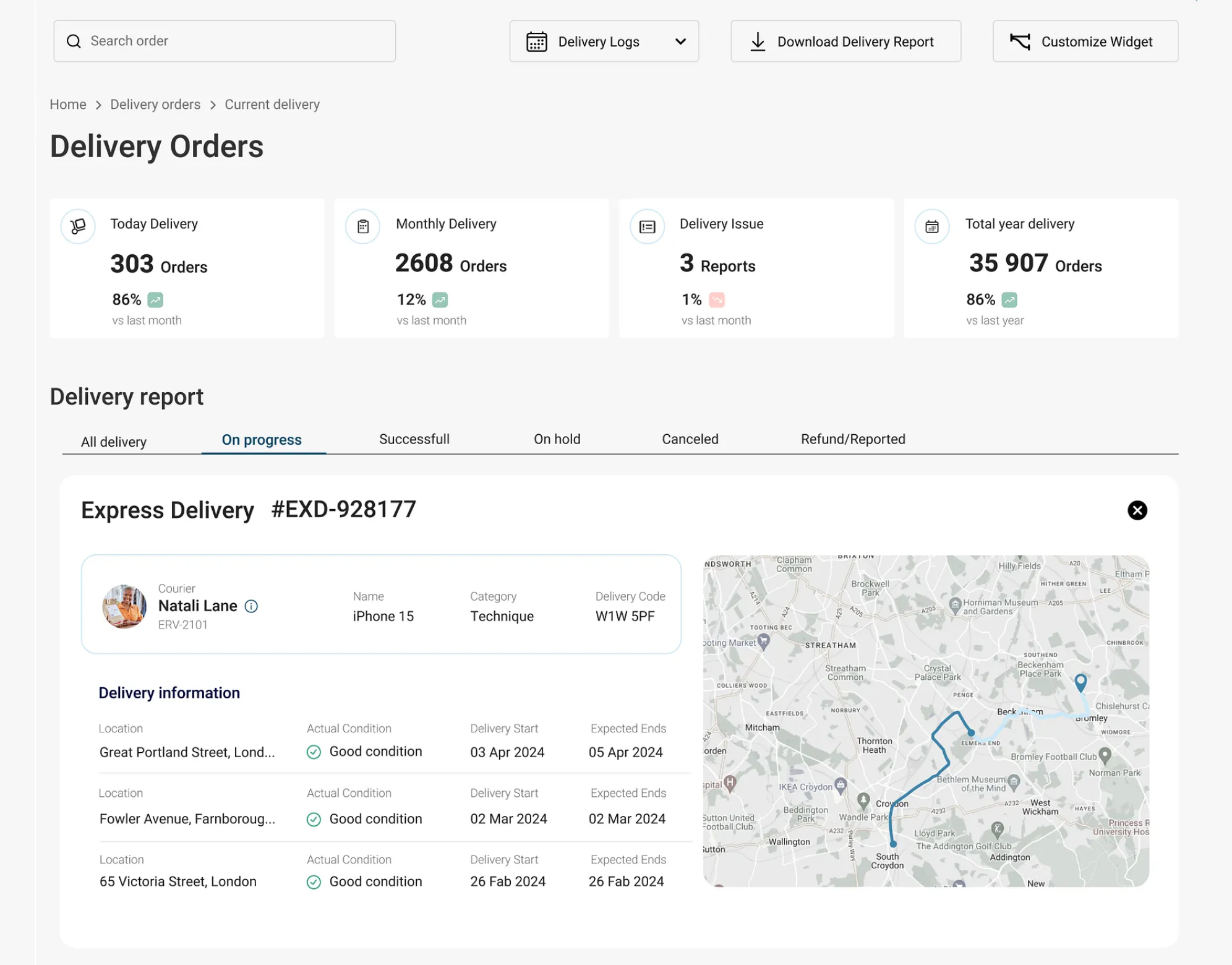1232x965 pixels.
Task: Select the Refund/Reported tab
Action: [x=852, y=439]
